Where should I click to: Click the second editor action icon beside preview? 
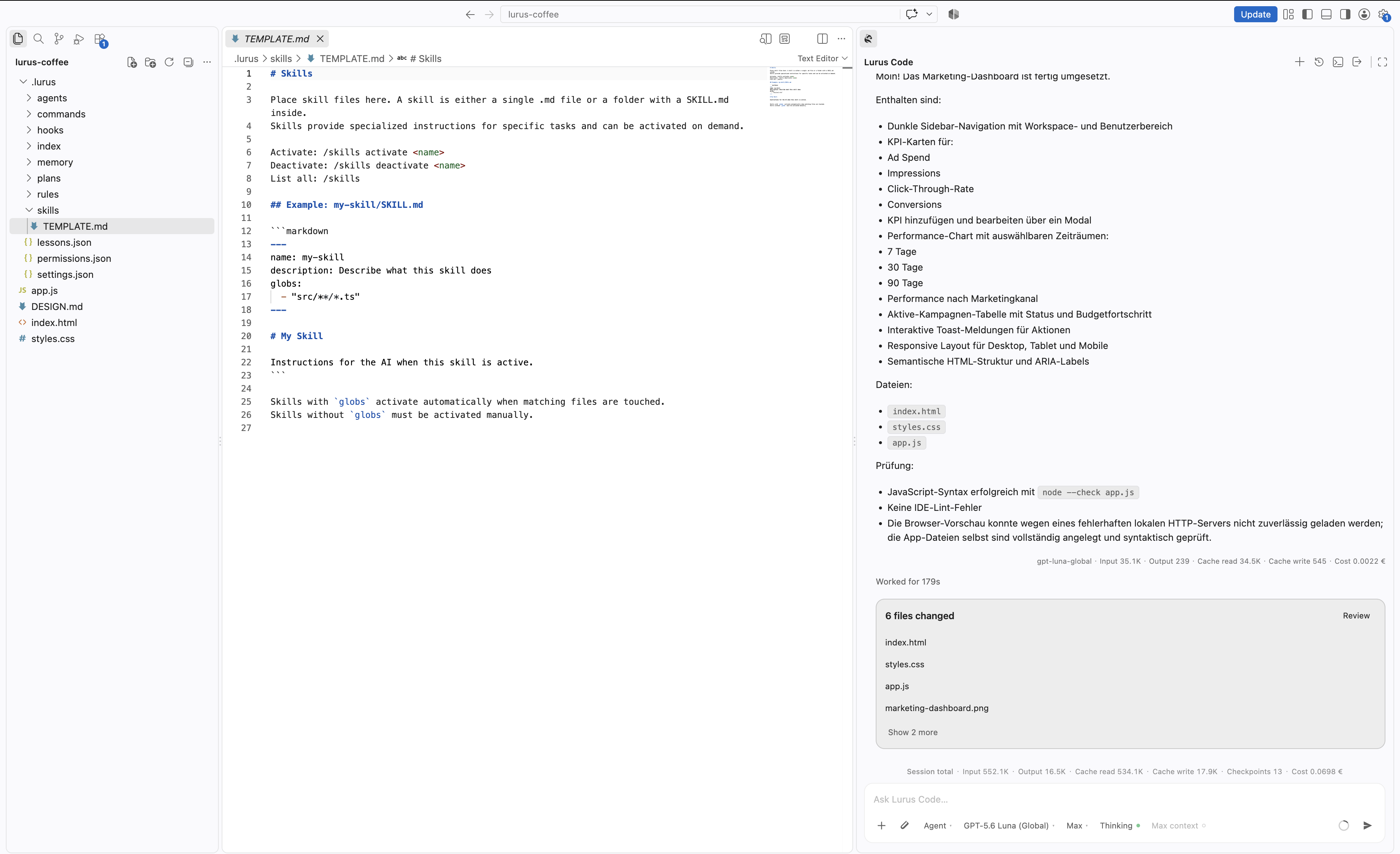tap(785, 39)
